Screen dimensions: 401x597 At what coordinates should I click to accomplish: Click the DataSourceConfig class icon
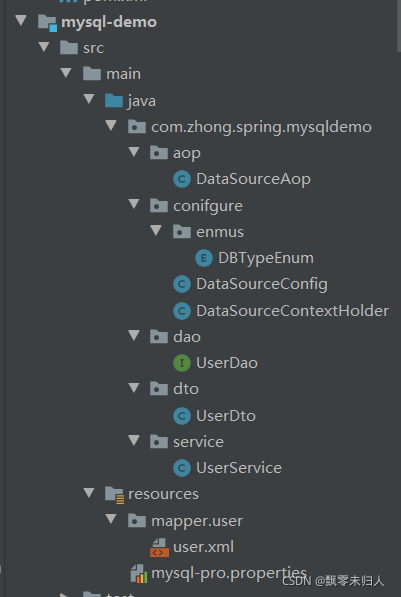(182, 284)
